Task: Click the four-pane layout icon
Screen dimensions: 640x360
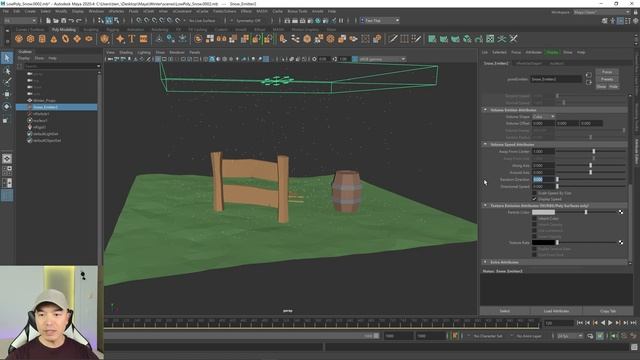Action: tap(7, 170)
